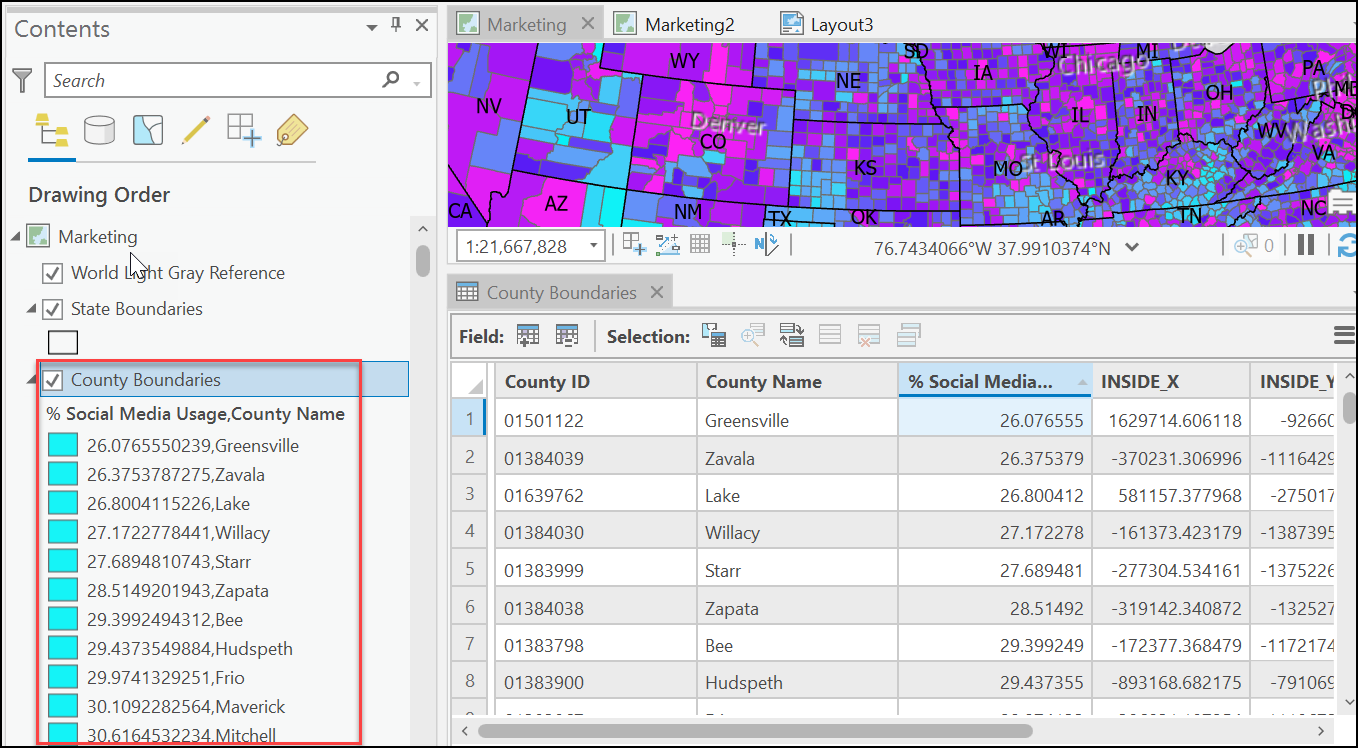
Task: Select table row 5 header
Action: tap(469, 570)
